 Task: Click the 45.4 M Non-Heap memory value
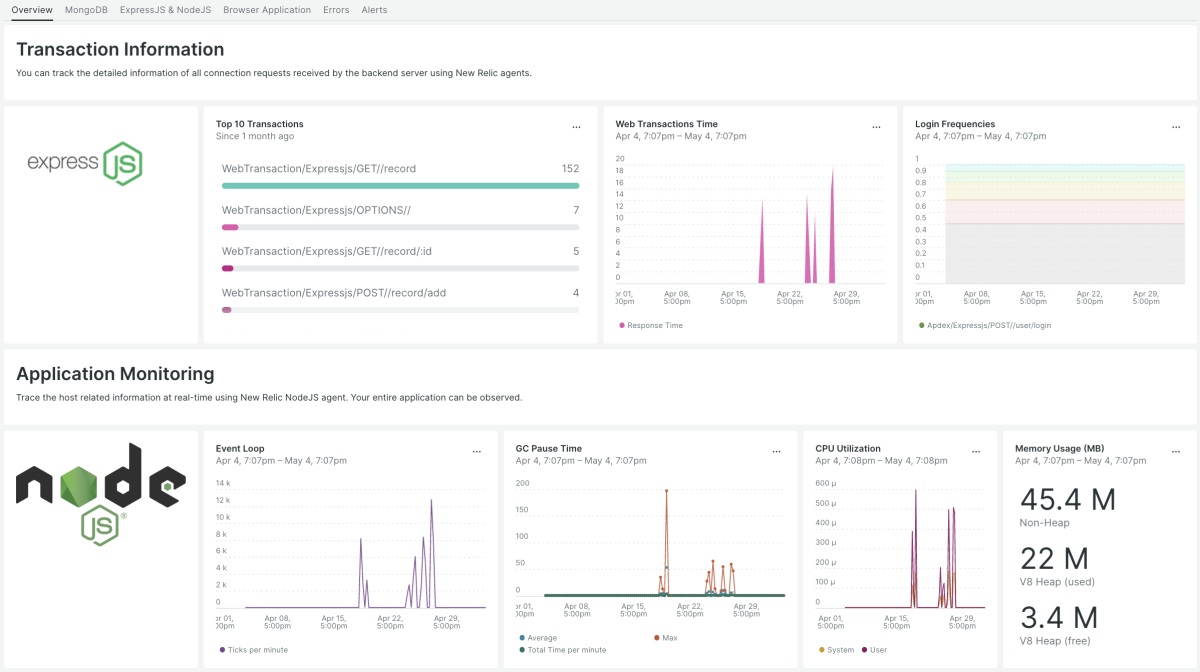pyautogui.click(x=1067, y=499)
